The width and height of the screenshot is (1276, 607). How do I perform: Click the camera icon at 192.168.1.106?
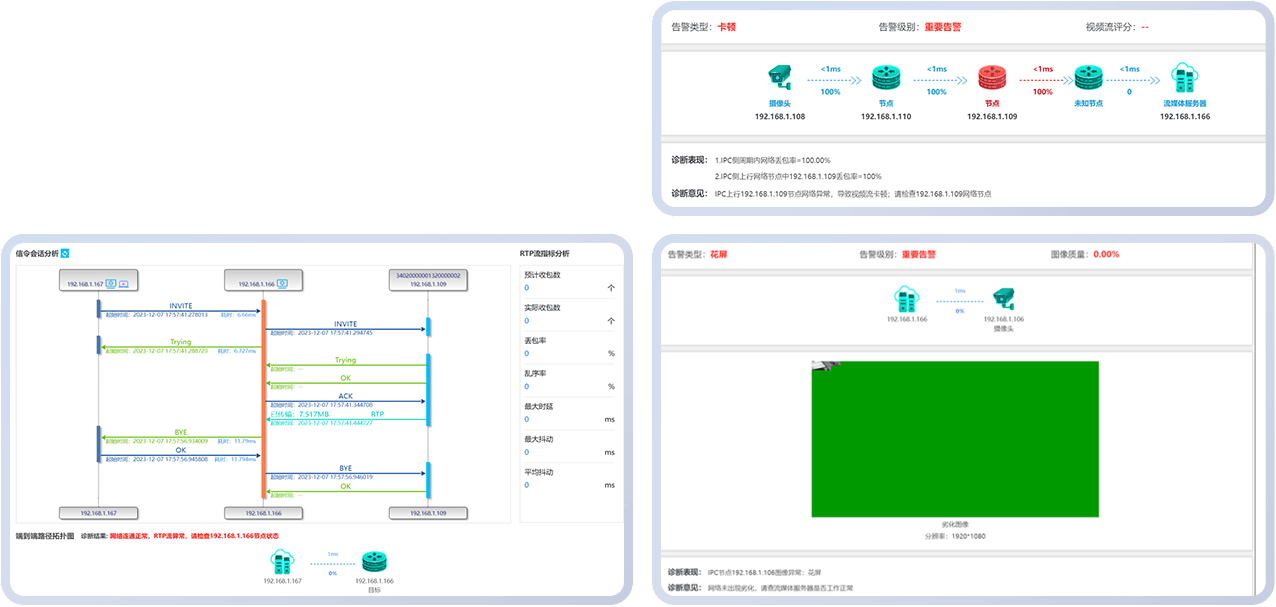1003,297
